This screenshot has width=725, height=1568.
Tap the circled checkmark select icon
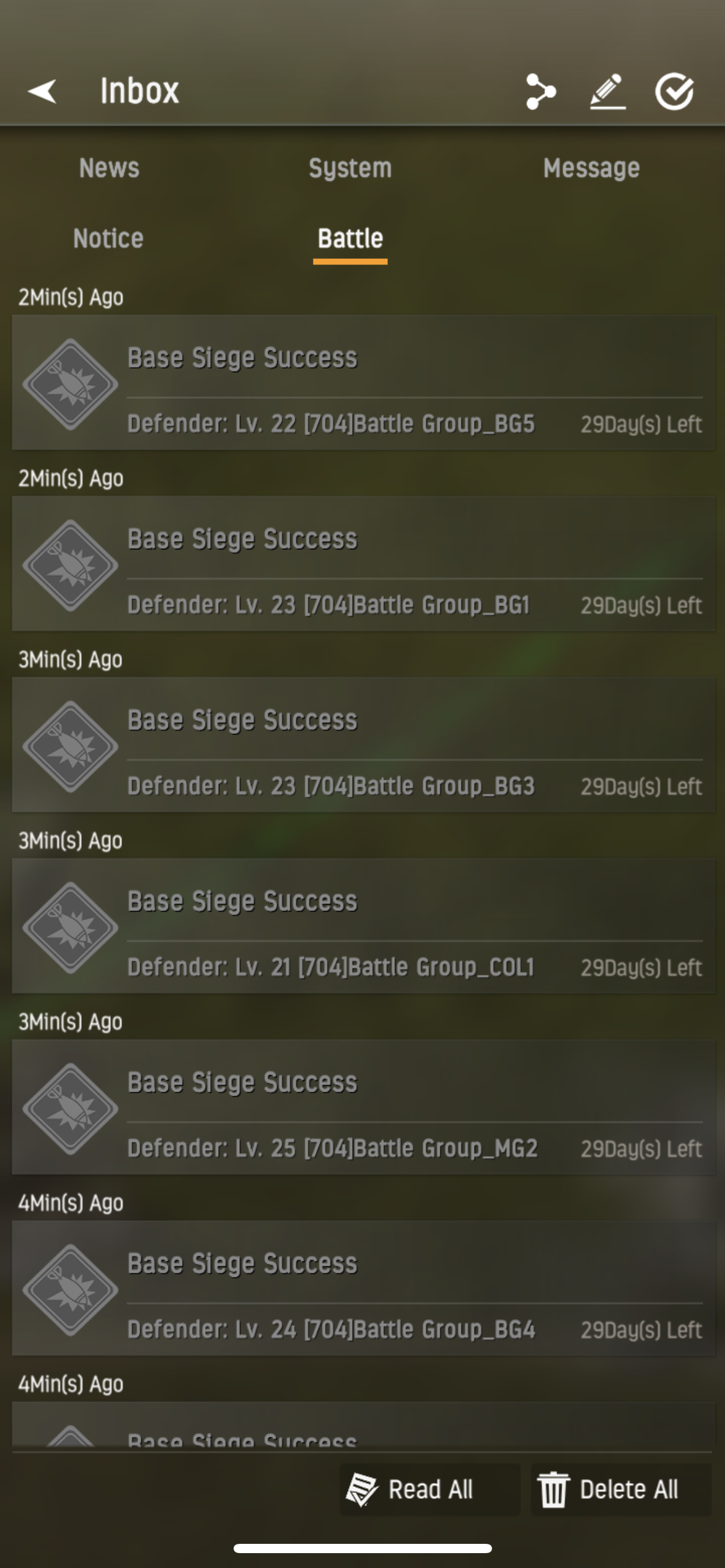pos(675,92)
